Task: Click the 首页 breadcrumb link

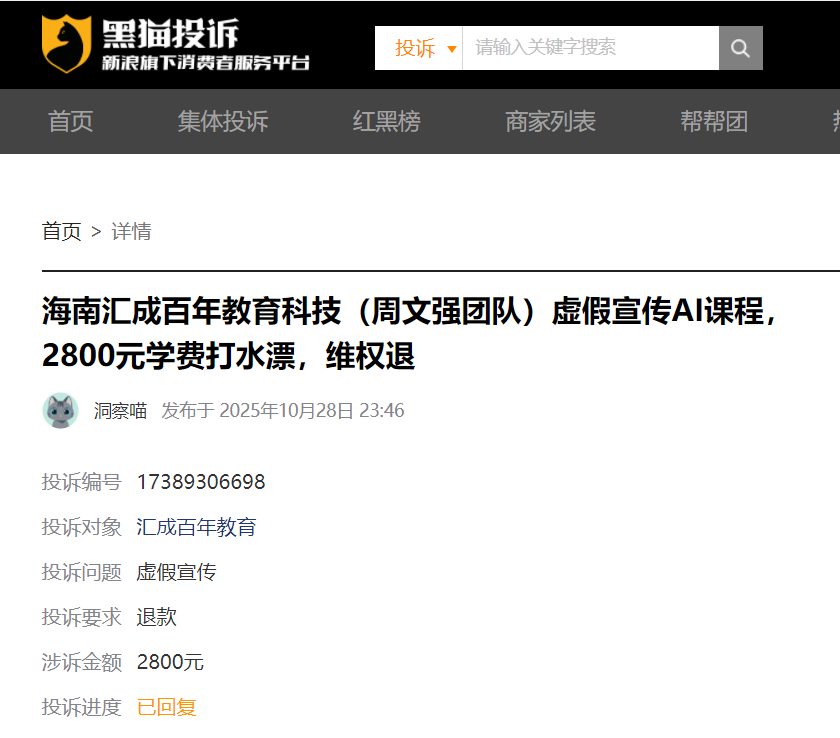Action: click(62, 231)
